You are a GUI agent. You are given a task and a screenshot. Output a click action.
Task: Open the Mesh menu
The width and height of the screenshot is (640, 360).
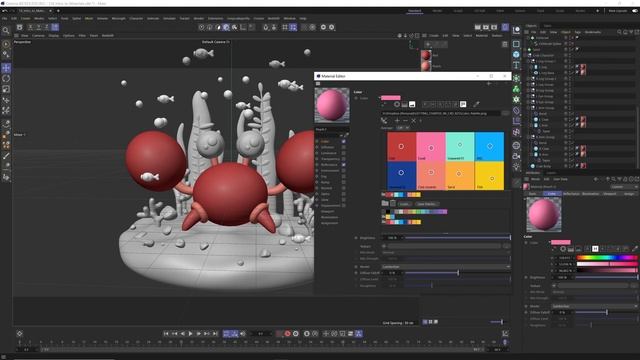(89, 18)
